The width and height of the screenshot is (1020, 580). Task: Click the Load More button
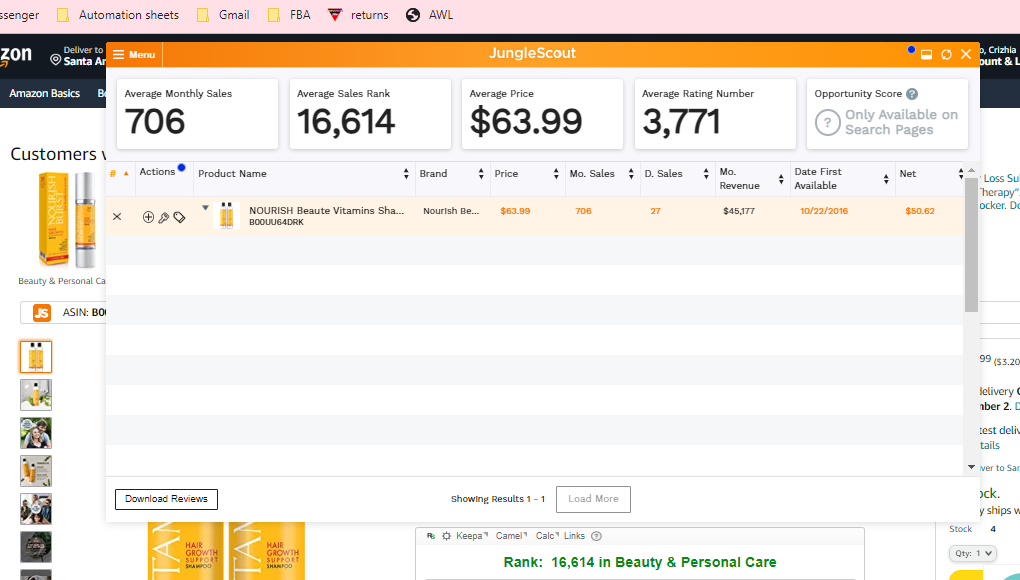click(x=593, y=499)
